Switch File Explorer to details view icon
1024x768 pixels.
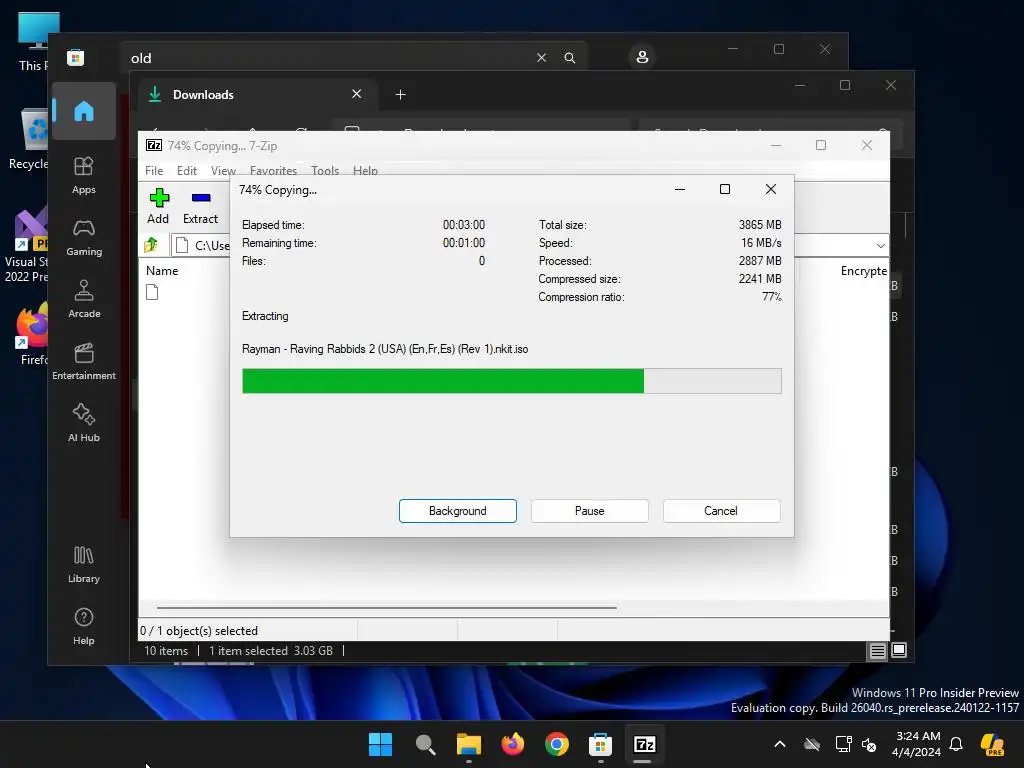(x=877, y=650)
